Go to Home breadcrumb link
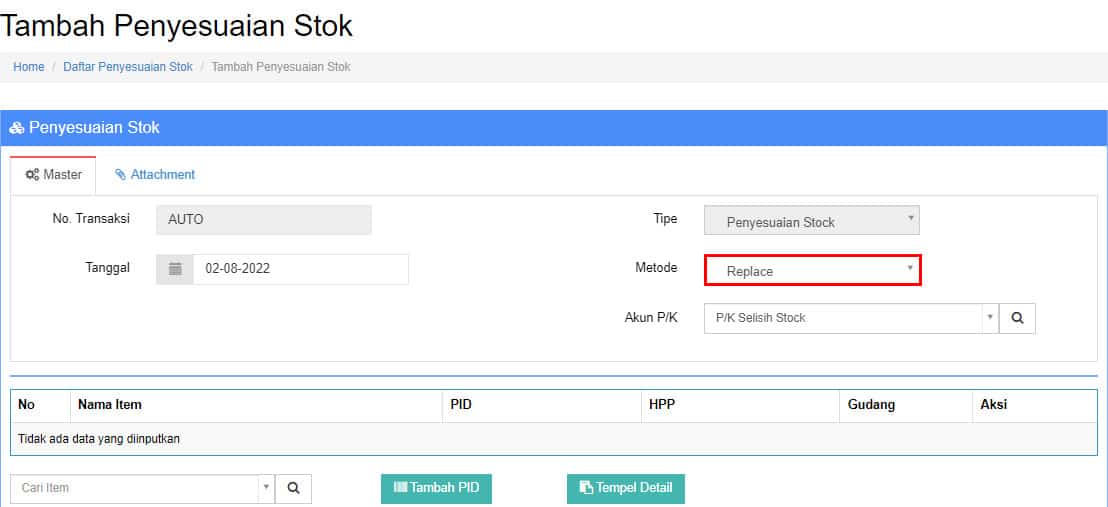The image size is (1108, 507). (29, 67)
